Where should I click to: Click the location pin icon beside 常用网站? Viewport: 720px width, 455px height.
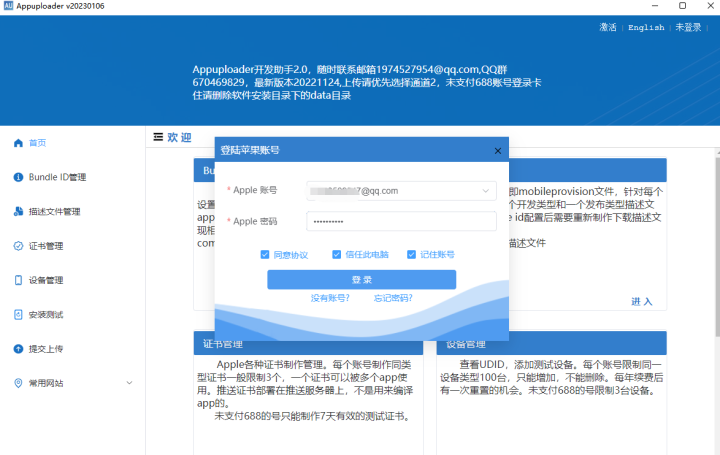18,383
